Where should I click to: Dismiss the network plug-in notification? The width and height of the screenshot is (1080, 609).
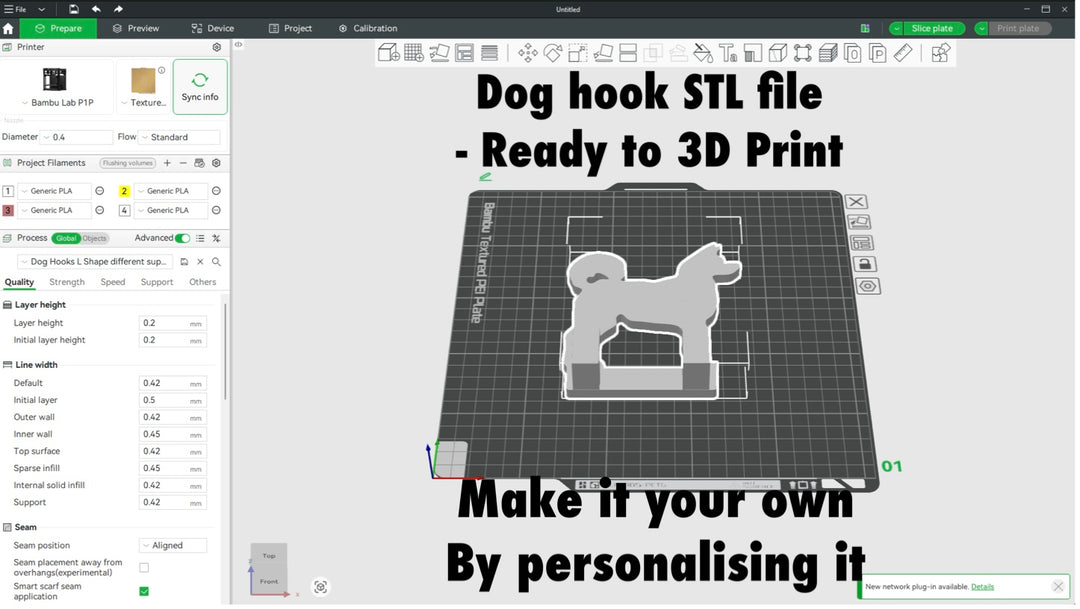tap(1058, 587)
